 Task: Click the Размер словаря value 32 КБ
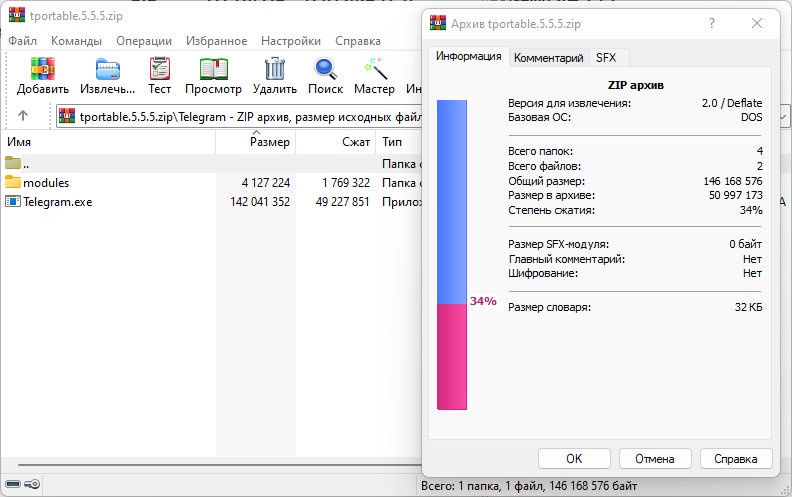coord(749,307)
